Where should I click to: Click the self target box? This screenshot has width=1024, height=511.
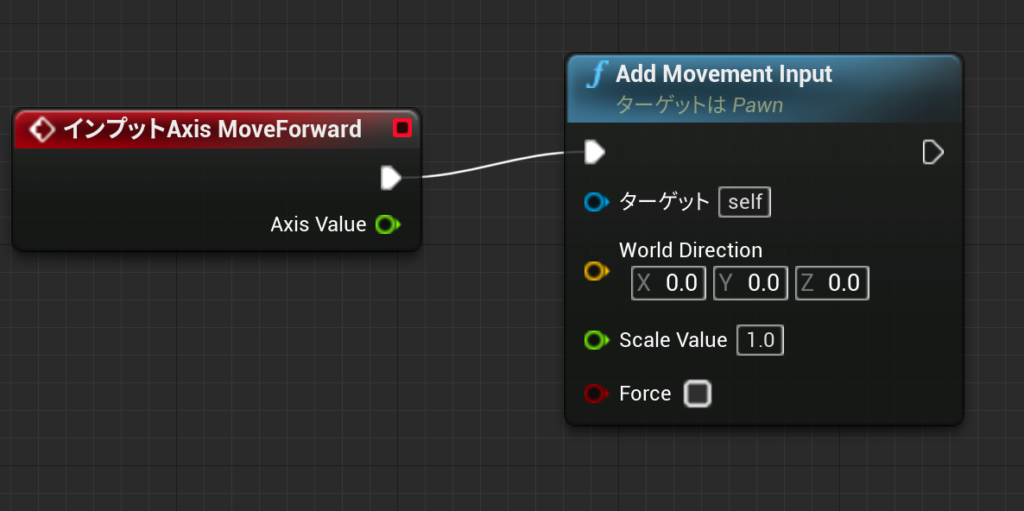[744, 202]
